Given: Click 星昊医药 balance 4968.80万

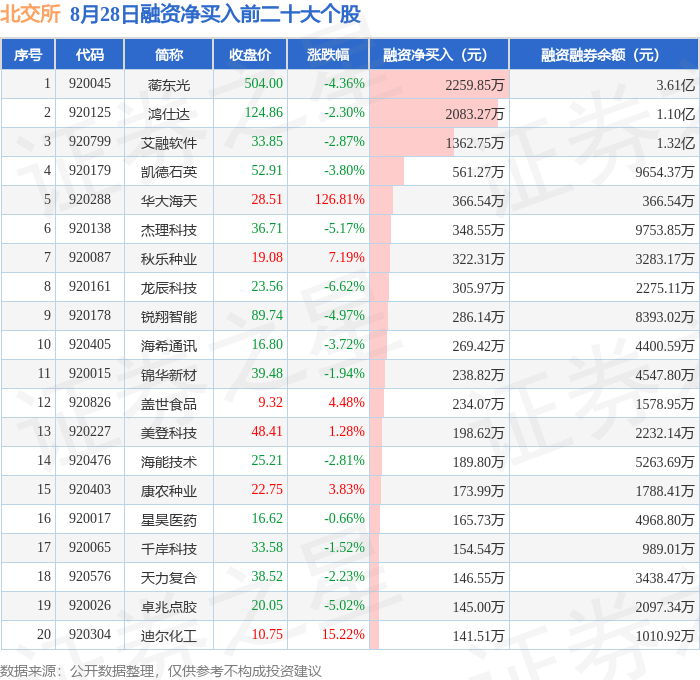Looking at the screenshot, I should tap(665, 520).
